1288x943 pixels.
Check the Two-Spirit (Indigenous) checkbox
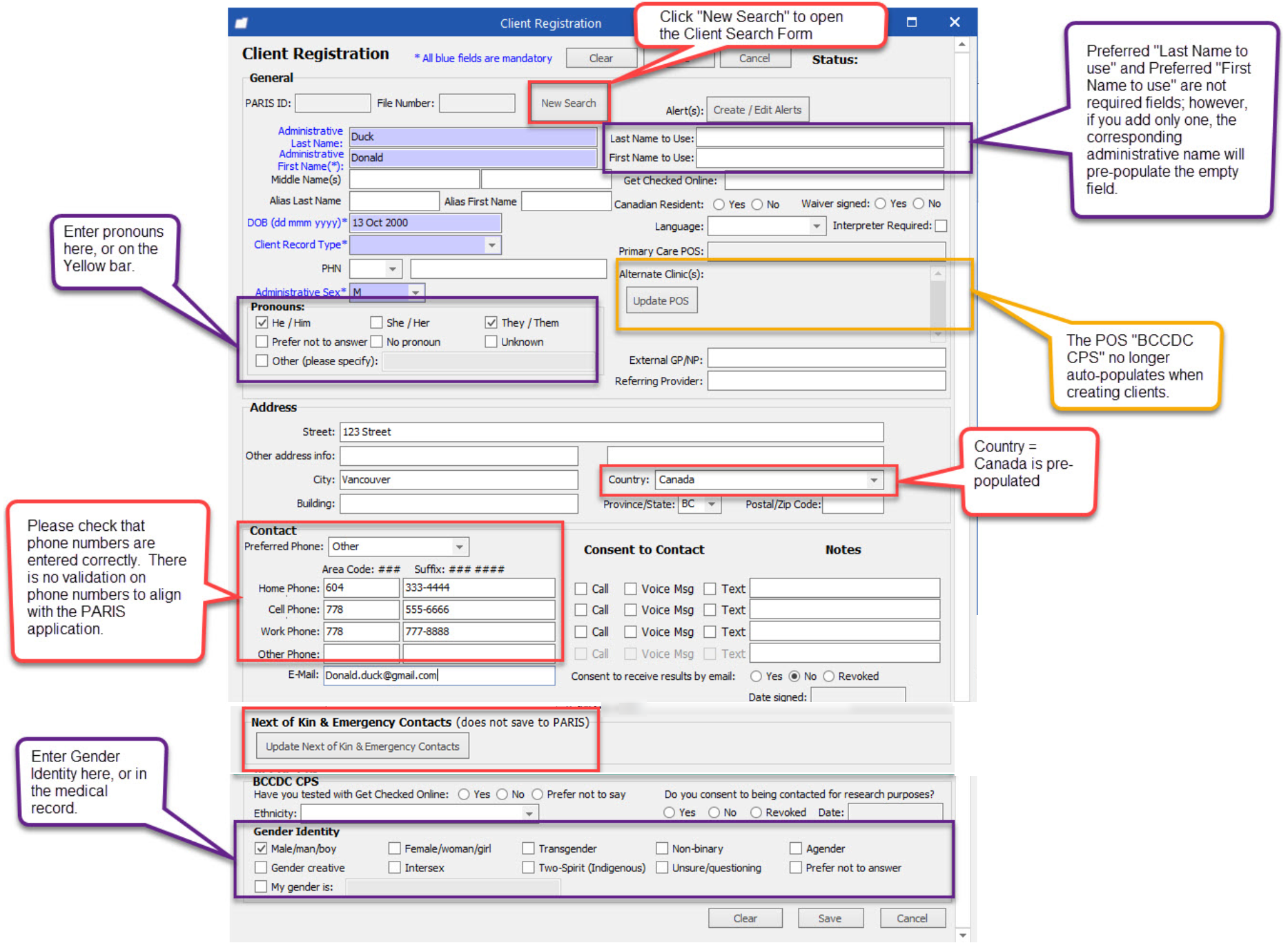click(528, 868)
